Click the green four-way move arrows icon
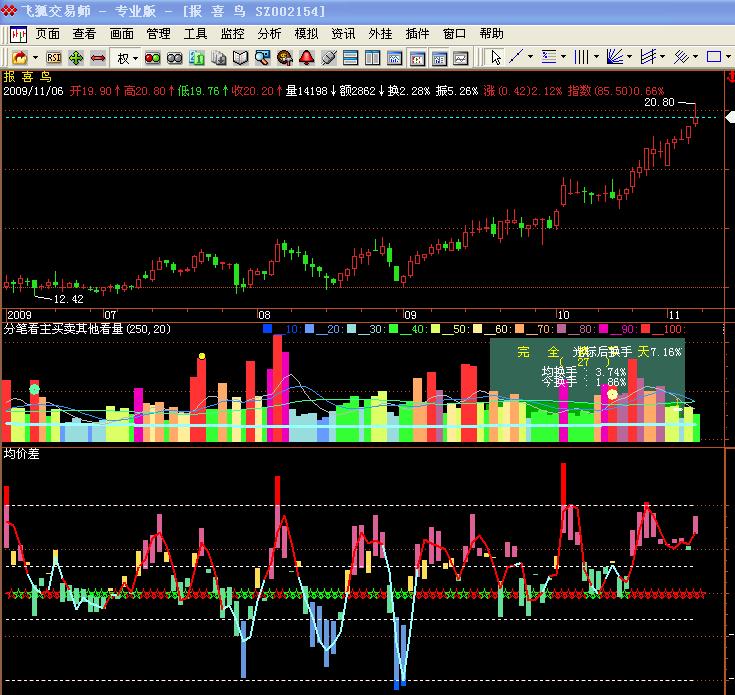The width and height of the screenshot is (735, 695). [76, 58]
